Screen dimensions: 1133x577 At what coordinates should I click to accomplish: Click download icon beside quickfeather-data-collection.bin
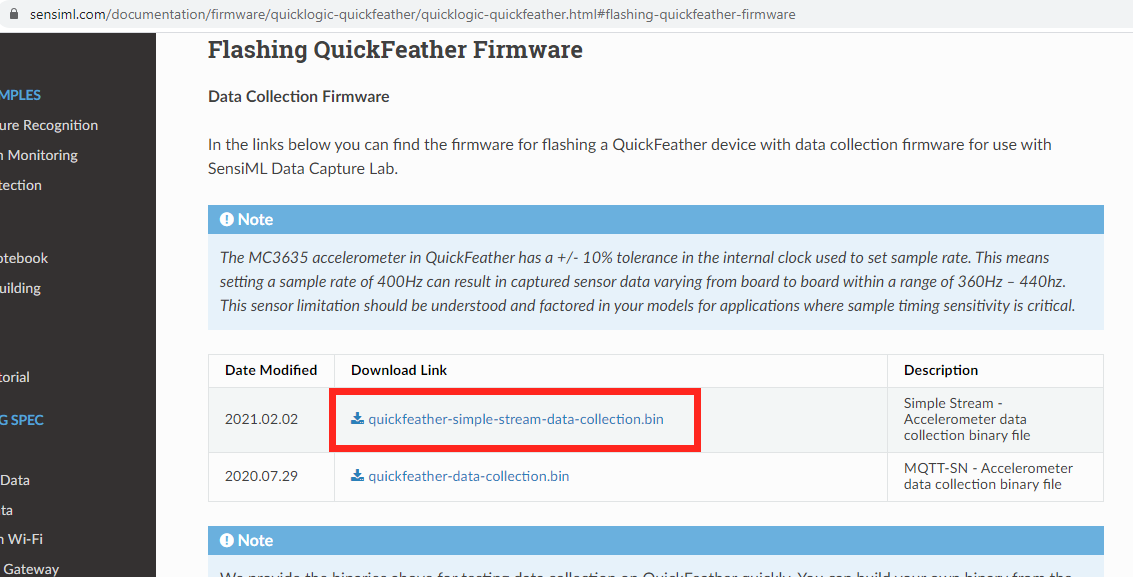[x=357, y=475]
